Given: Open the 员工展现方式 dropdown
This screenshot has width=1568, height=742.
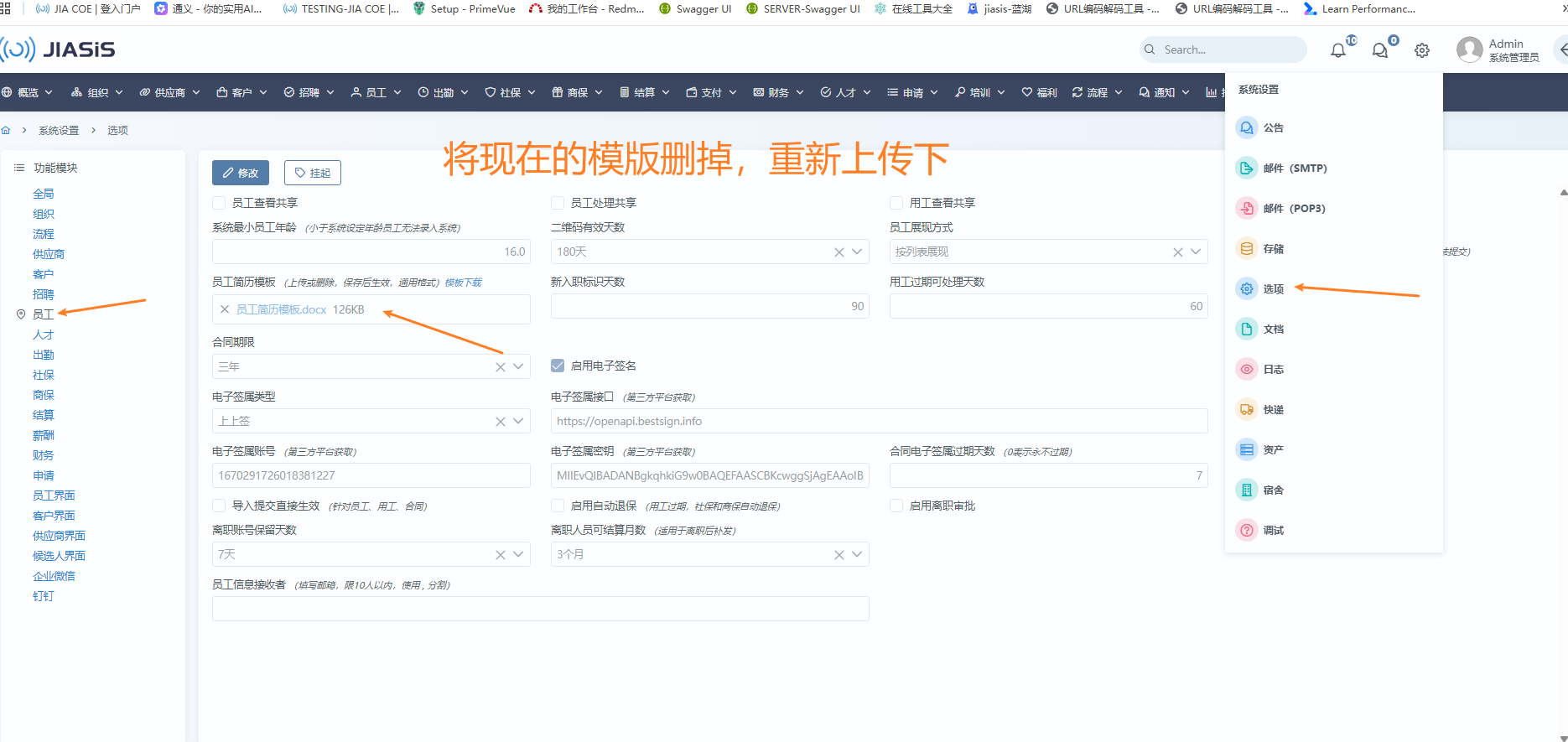Looking at the screenshot, I should pos(1196,252).
